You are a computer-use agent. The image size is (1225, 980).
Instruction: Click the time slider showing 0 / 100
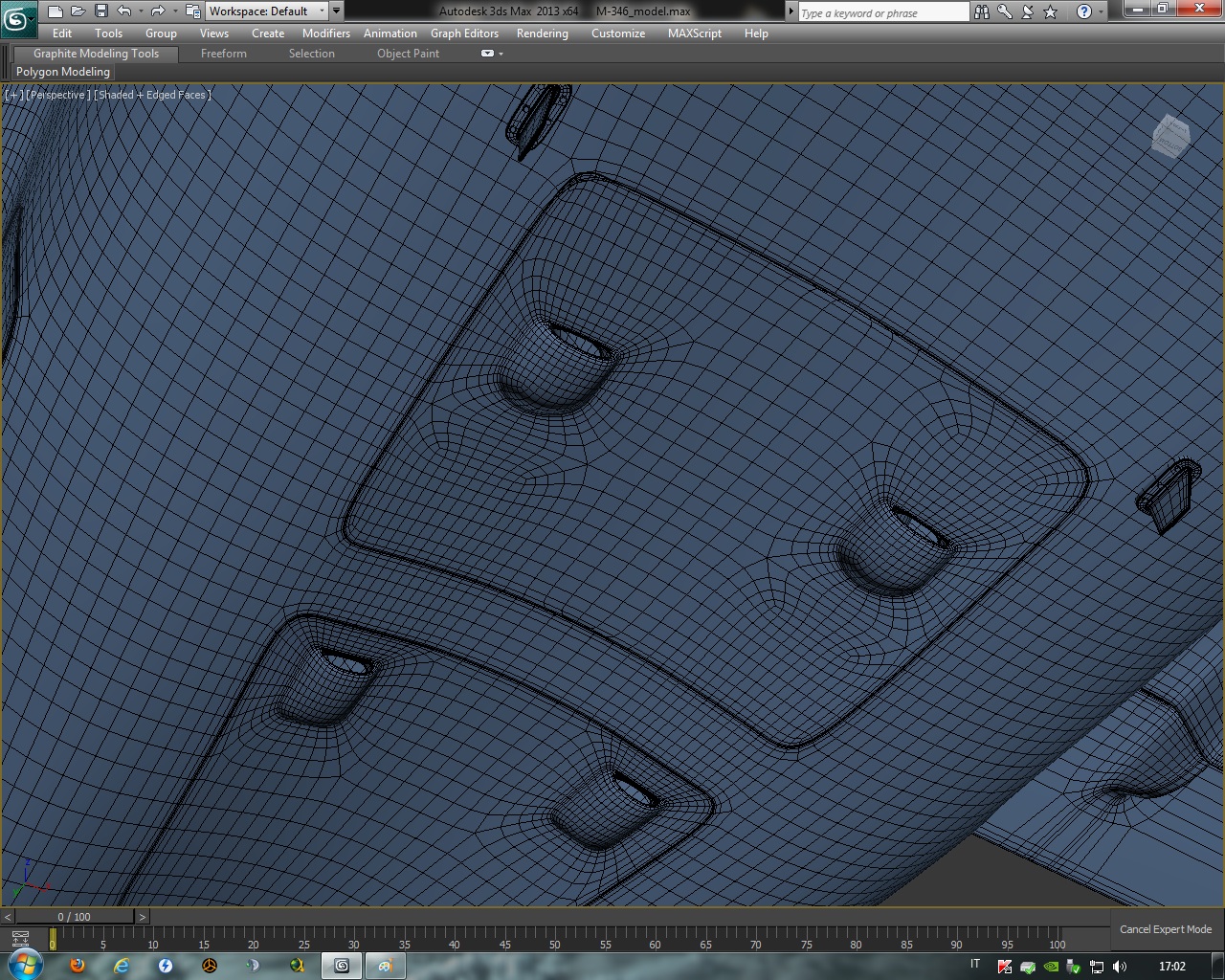click(x=75, y=917)
